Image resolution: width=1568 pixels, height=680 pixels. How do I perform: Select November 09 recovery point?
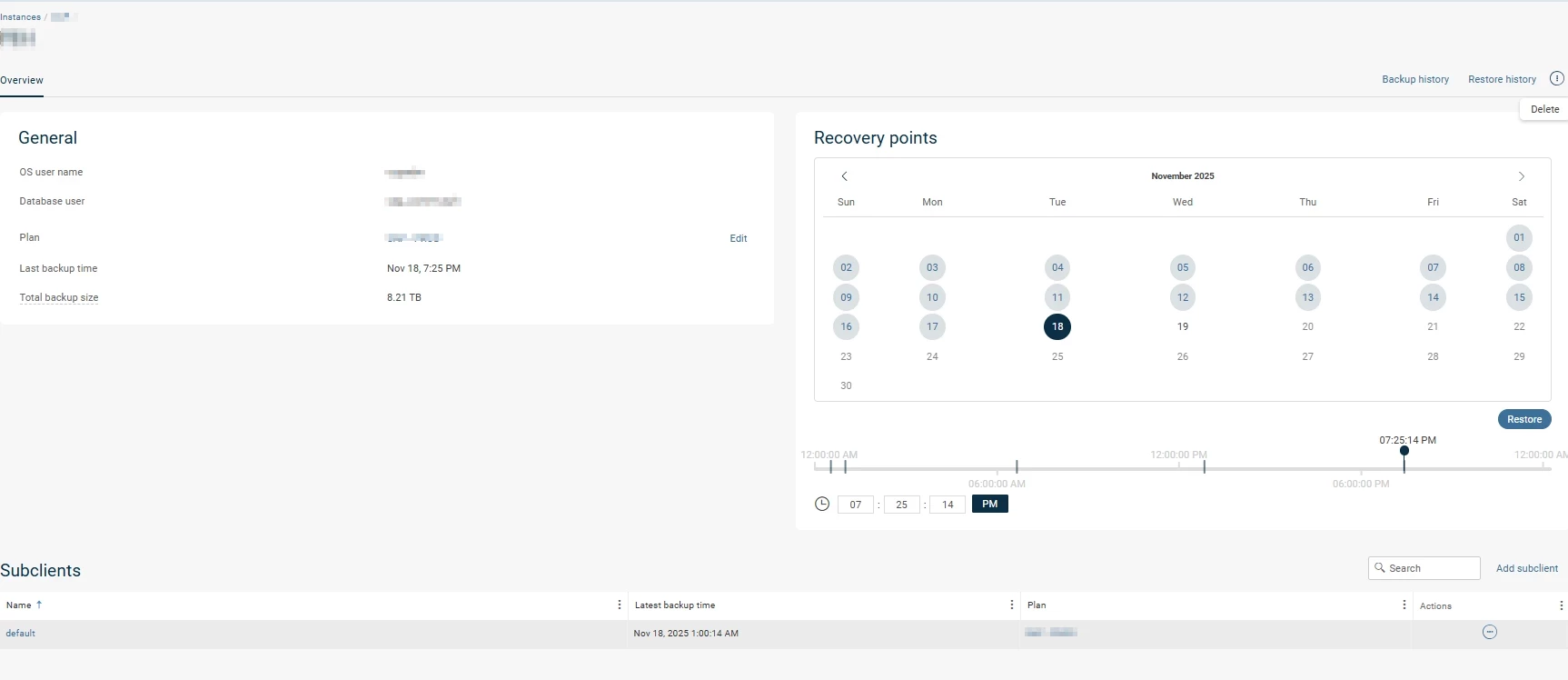pos(846,297)
